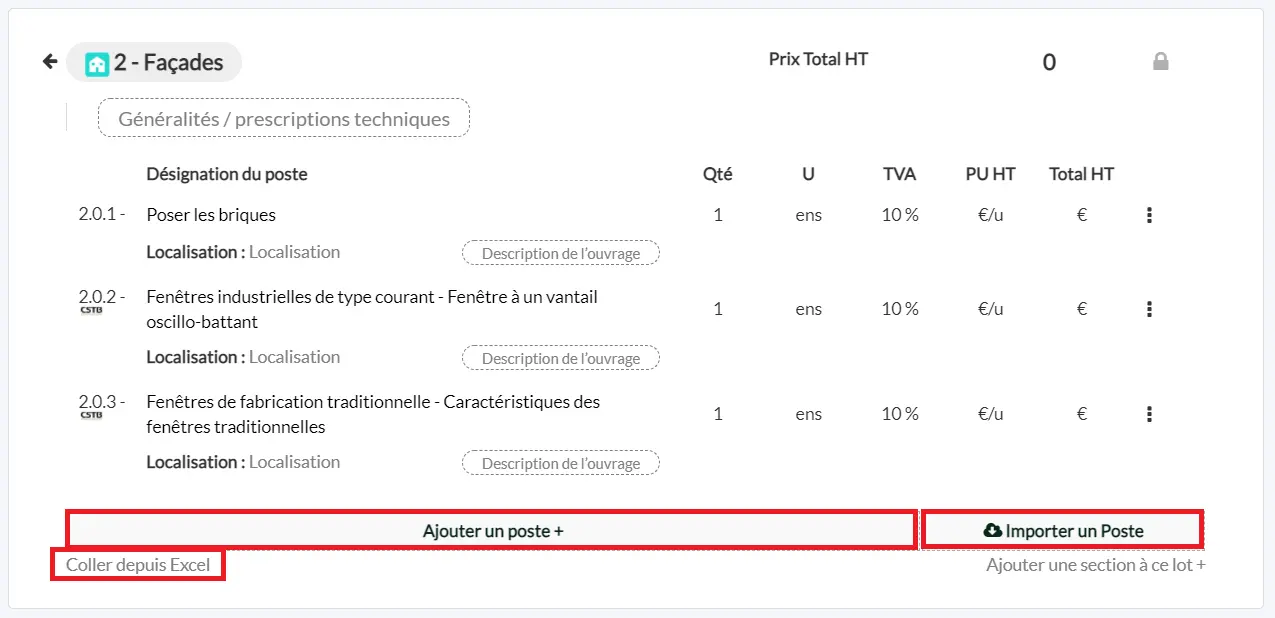Click Ajouter une section à ce lot +
1275x618 pixels.
[1096, 565]
